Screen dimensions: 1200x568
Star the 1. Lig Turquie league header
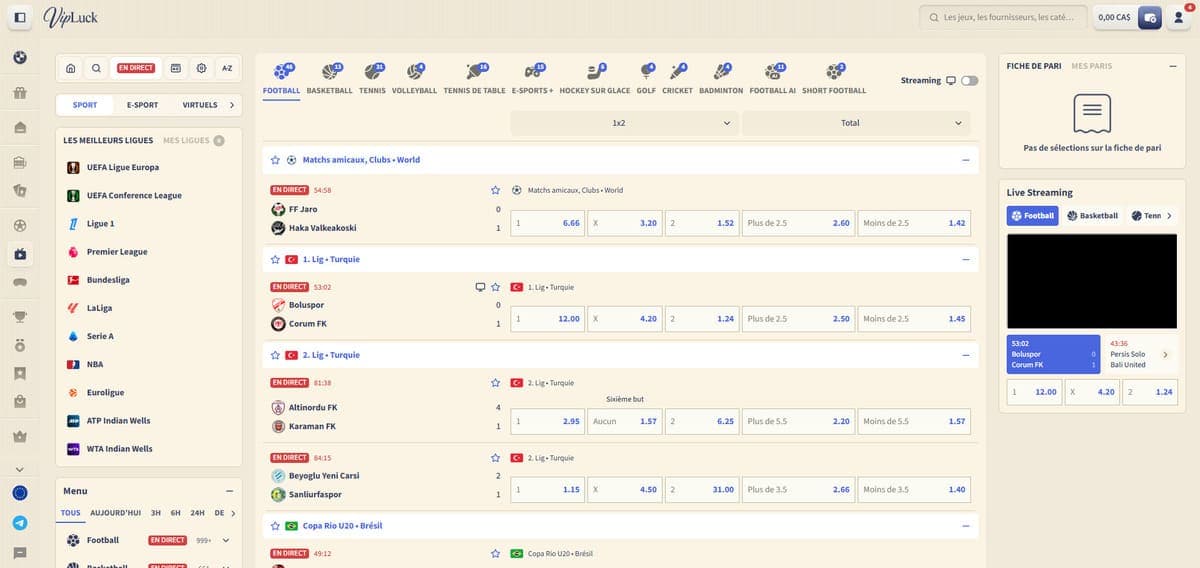[x=275, y=259]
